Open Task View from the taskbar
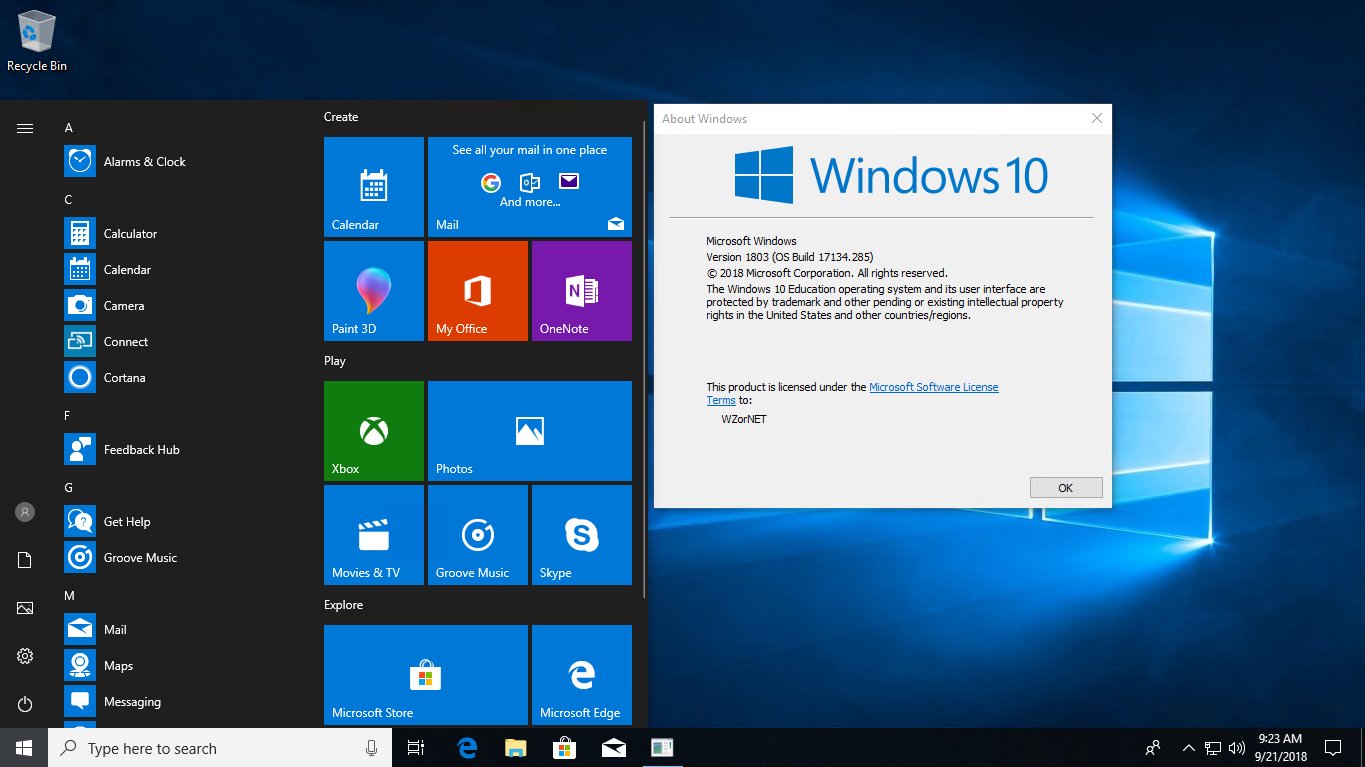The height and width of the screenshot is (767, 1365). point(416,748)
